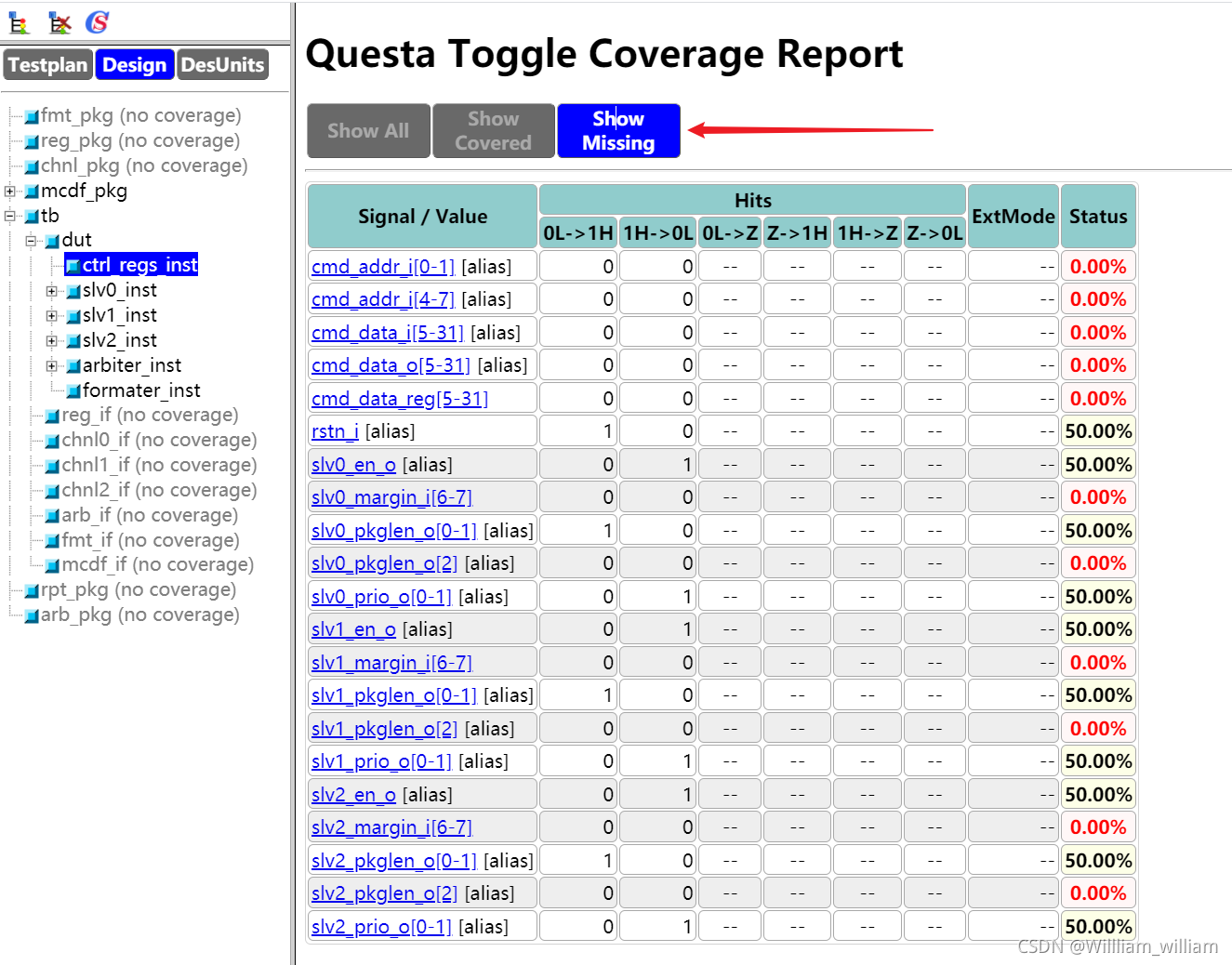Click the coverage report icon with traffic-light dots
The width and height of the screenshot is (1232, 965).
click(18, 23)
